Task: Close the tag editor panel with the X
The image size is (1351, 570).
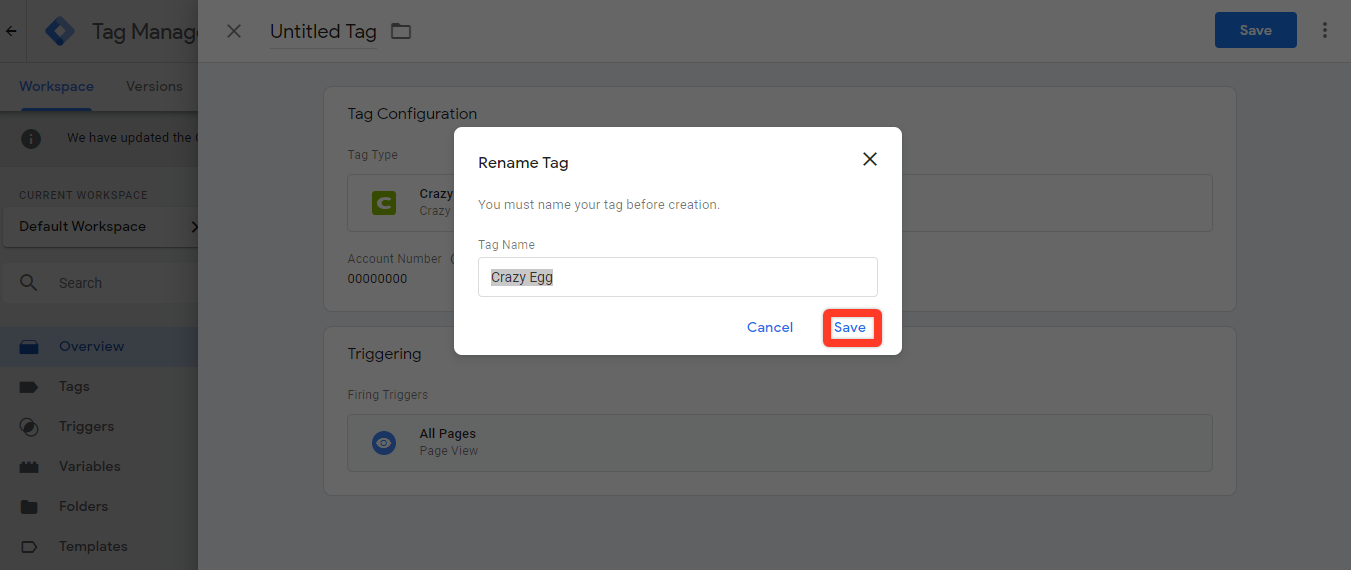Action: click(x=234, y=31)
